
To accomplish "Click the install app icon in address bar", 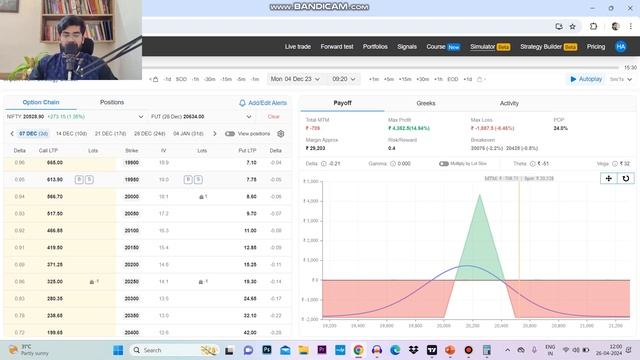I will (x=559, y=27).
